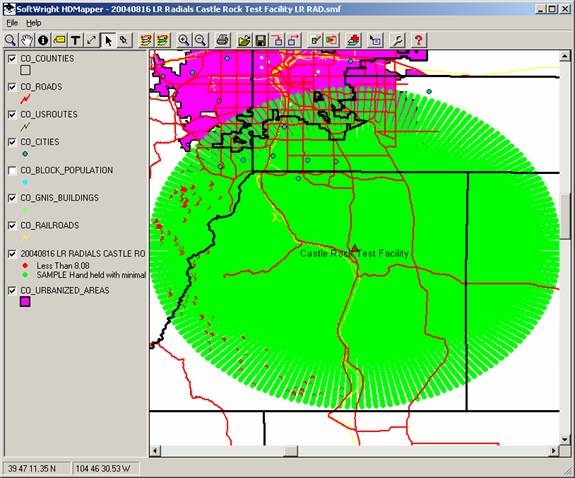Open help via red question mark
The image size is (575, 478).
click(x=418, y=40)
